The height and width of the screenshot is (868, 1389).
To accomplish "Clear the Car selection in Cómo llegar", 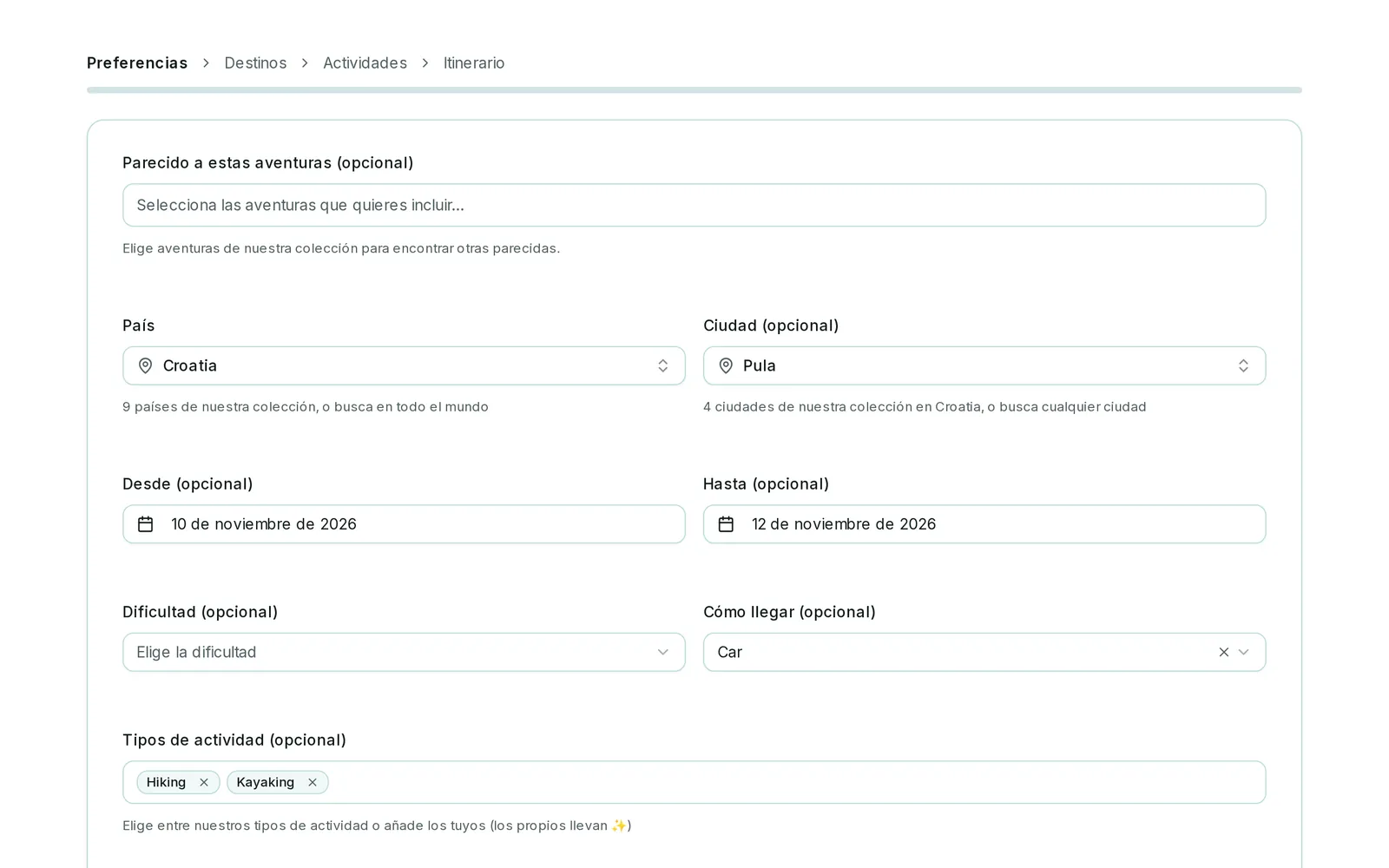I will [1224, 652].
